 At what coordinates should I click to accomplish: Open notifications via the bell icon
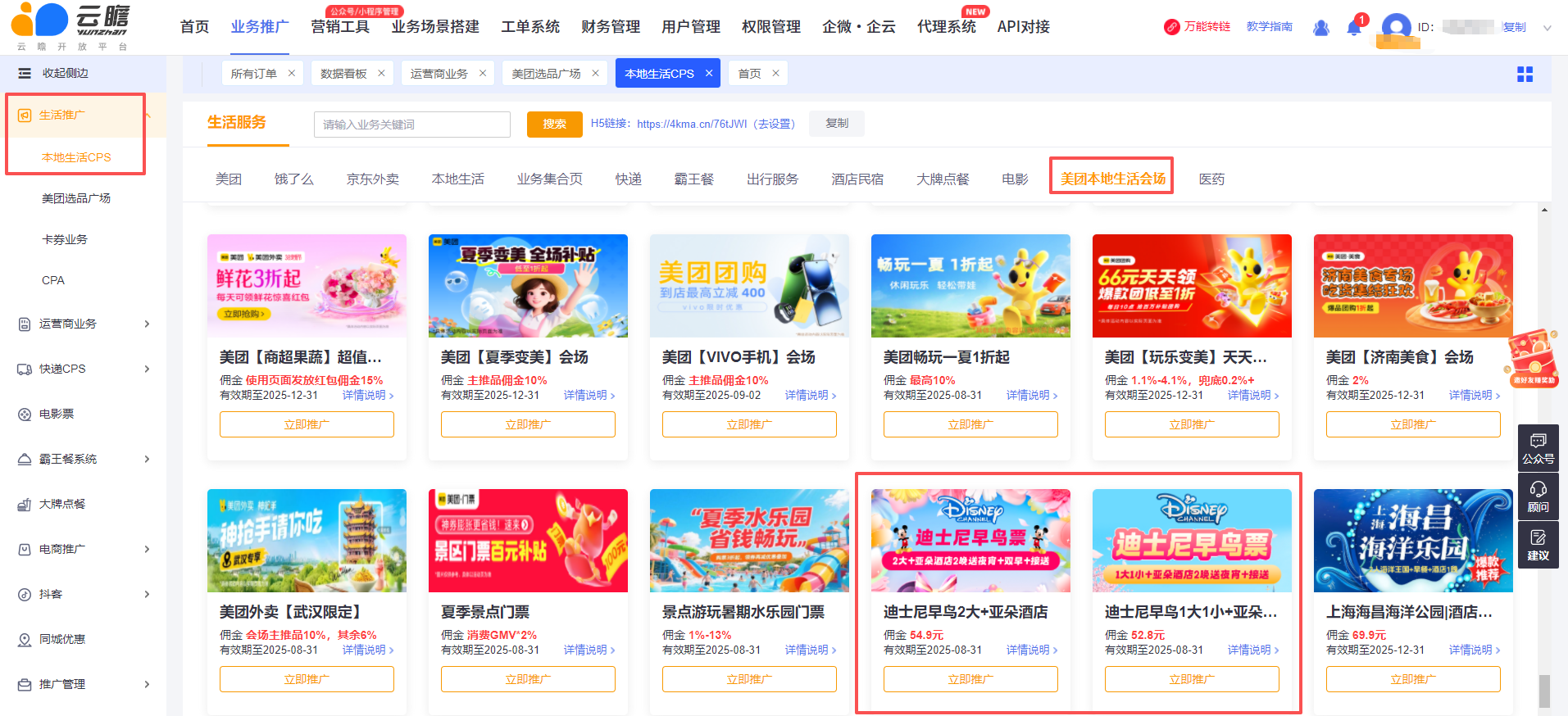1354,27
